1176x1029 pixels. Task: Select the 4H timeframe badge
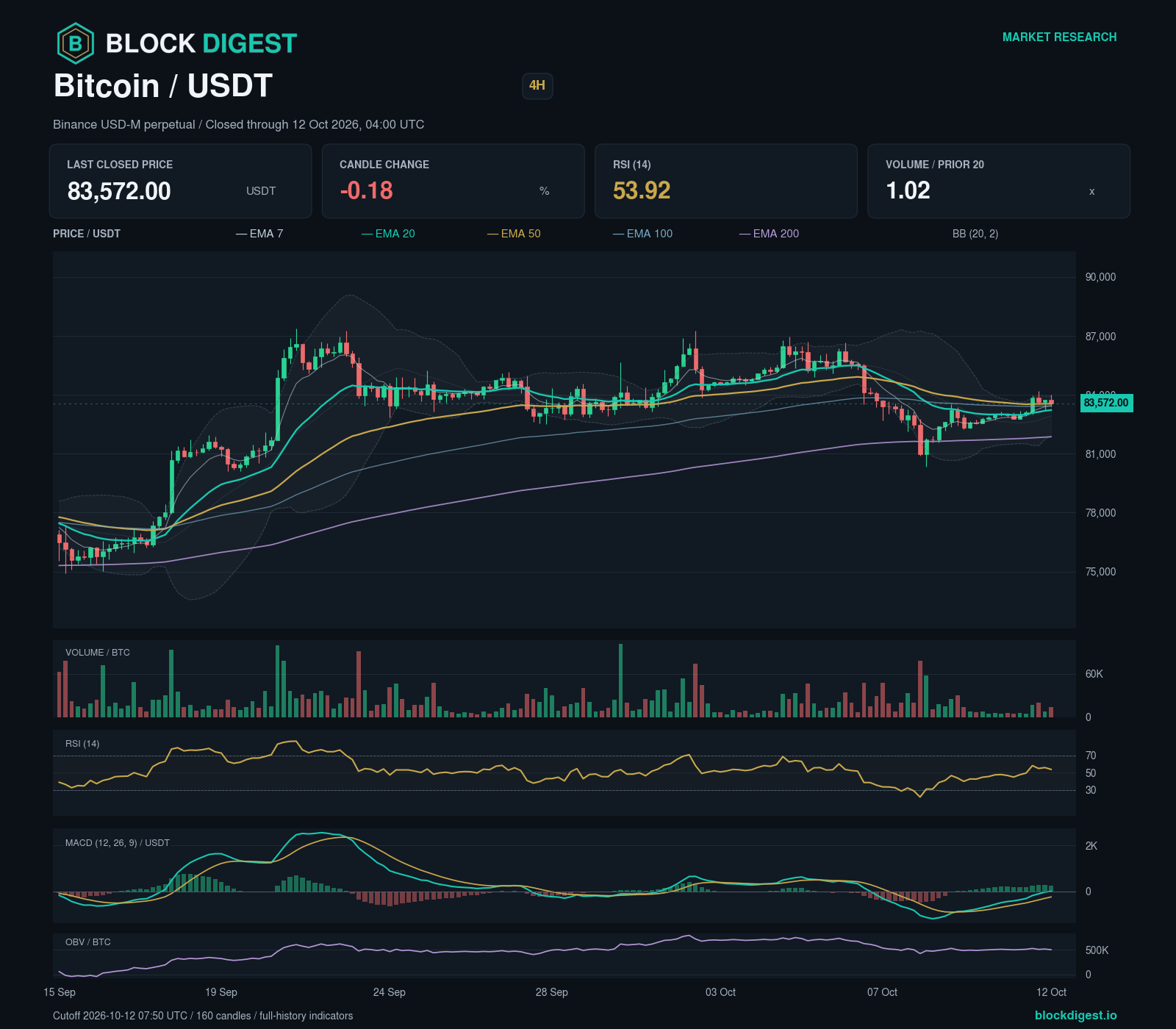pyautogui.click(x=537, y=85)
